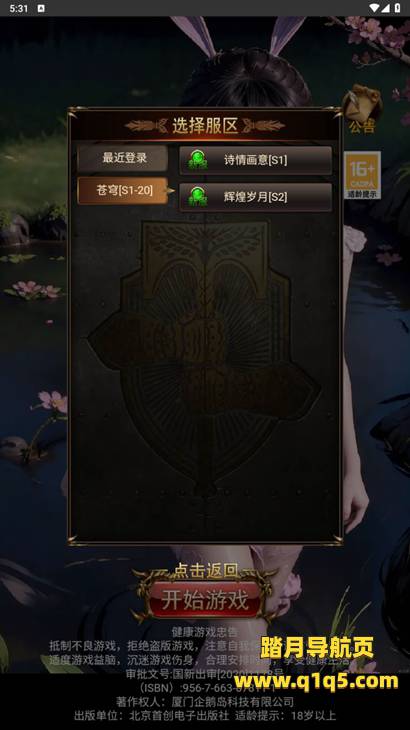Tap the 健康游戏忠告 notice heading
The height and width of the screenshot is (730, 410).
(205, 632)
